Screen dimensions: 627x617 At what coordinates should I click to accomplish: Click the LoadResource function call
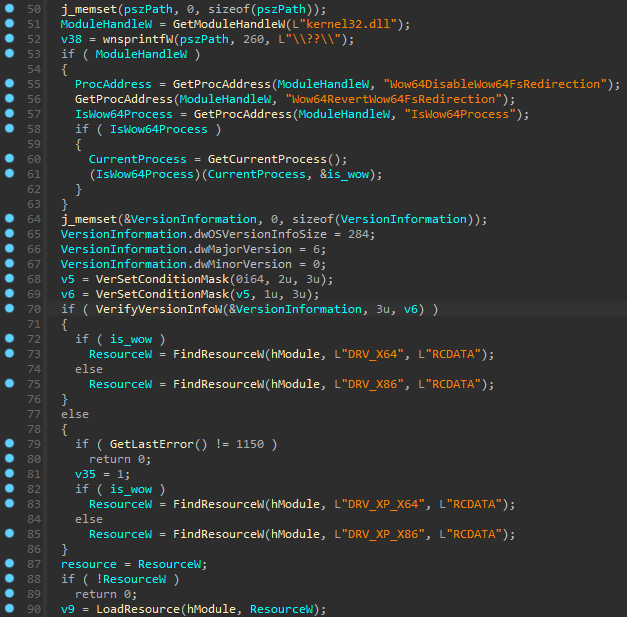tap(138, 609)
